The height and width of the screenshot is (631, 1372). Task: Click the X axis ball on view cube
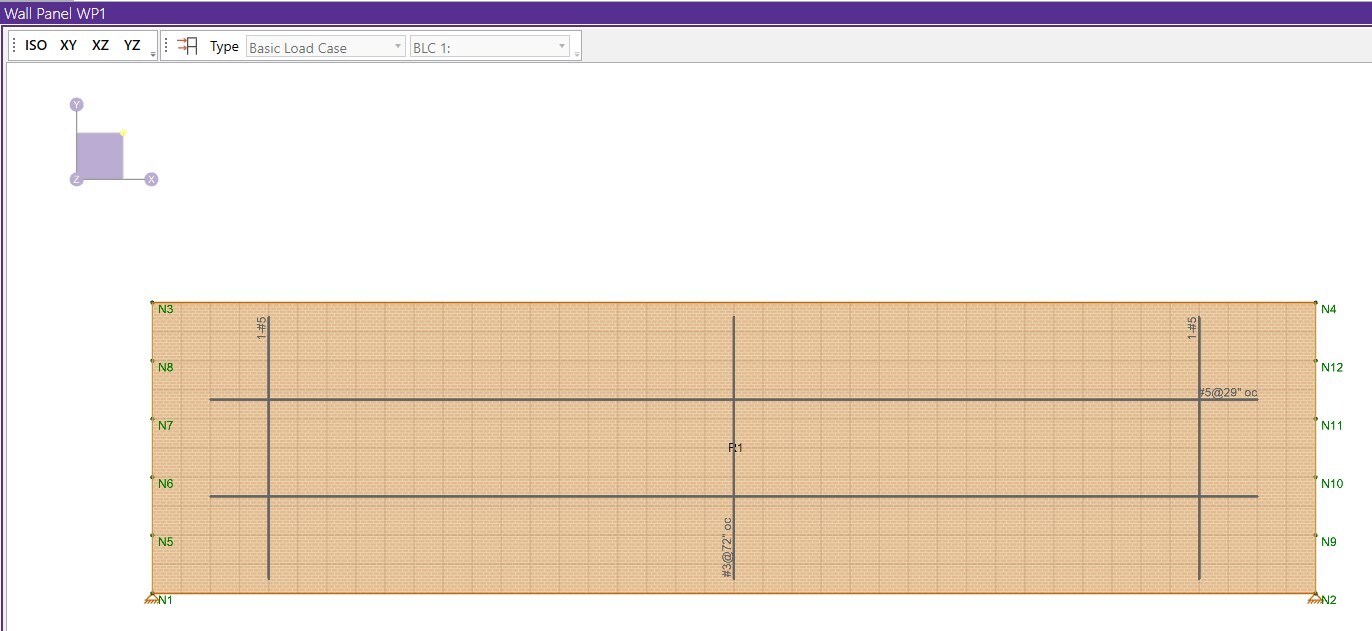coord(151,179)
